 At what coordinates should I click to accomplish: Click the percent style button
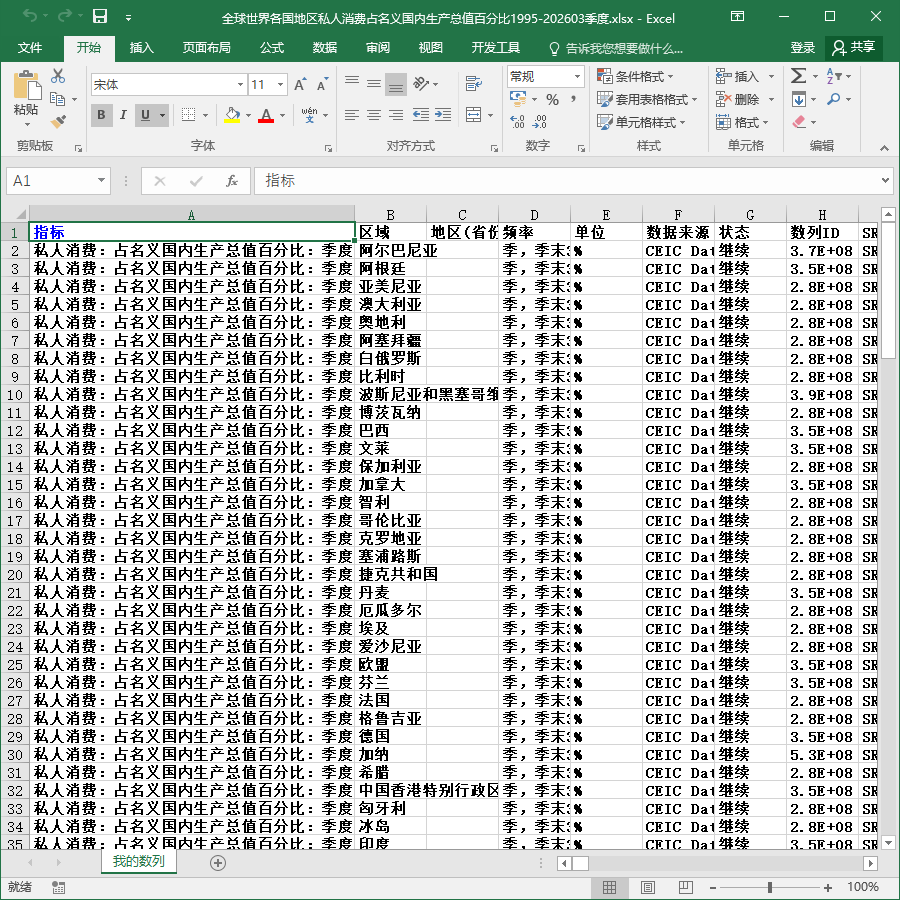click(x=552, y=100)
